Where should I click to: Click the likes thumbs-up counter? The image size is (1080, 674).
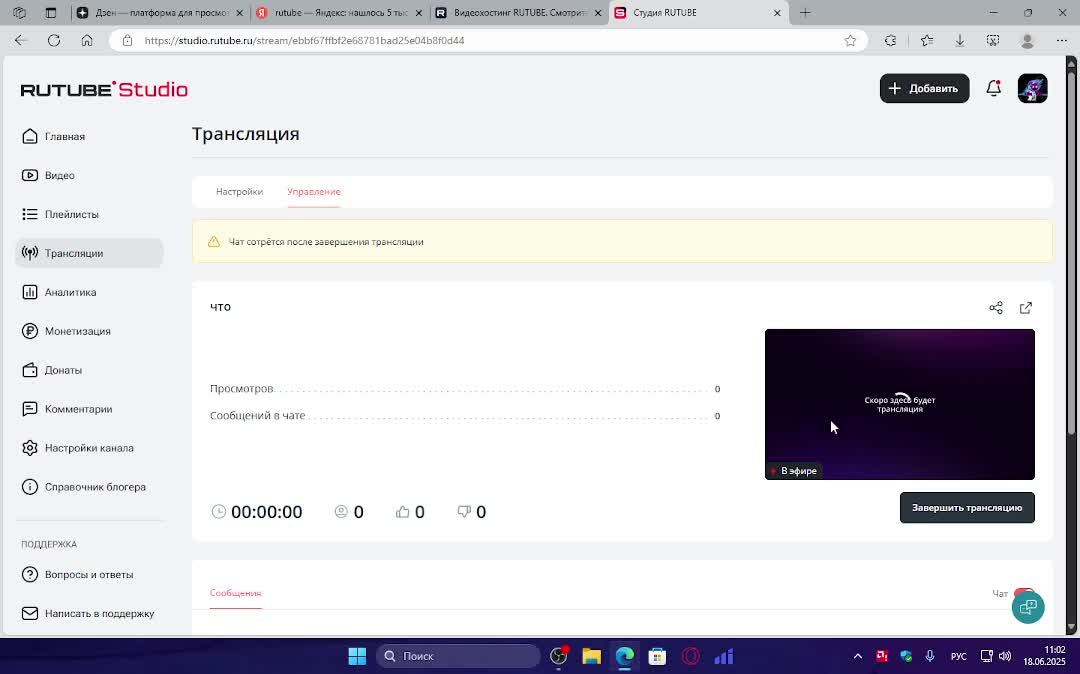[x=411, y=512]
